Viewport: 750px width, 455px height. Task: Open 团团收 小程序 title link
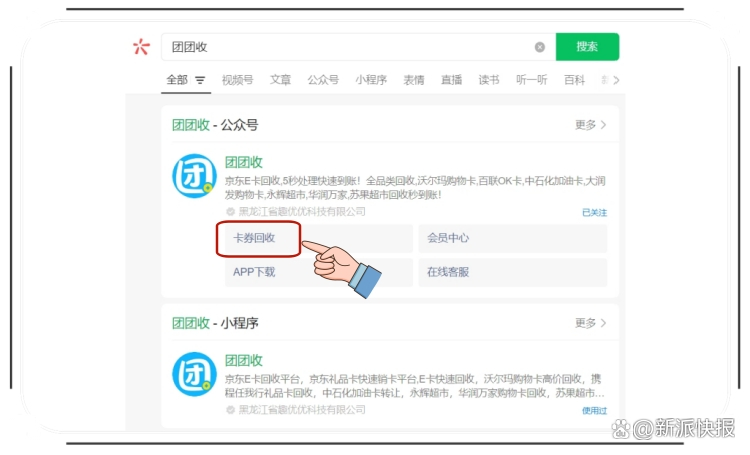pyautogui.click(x=244, y=360)
